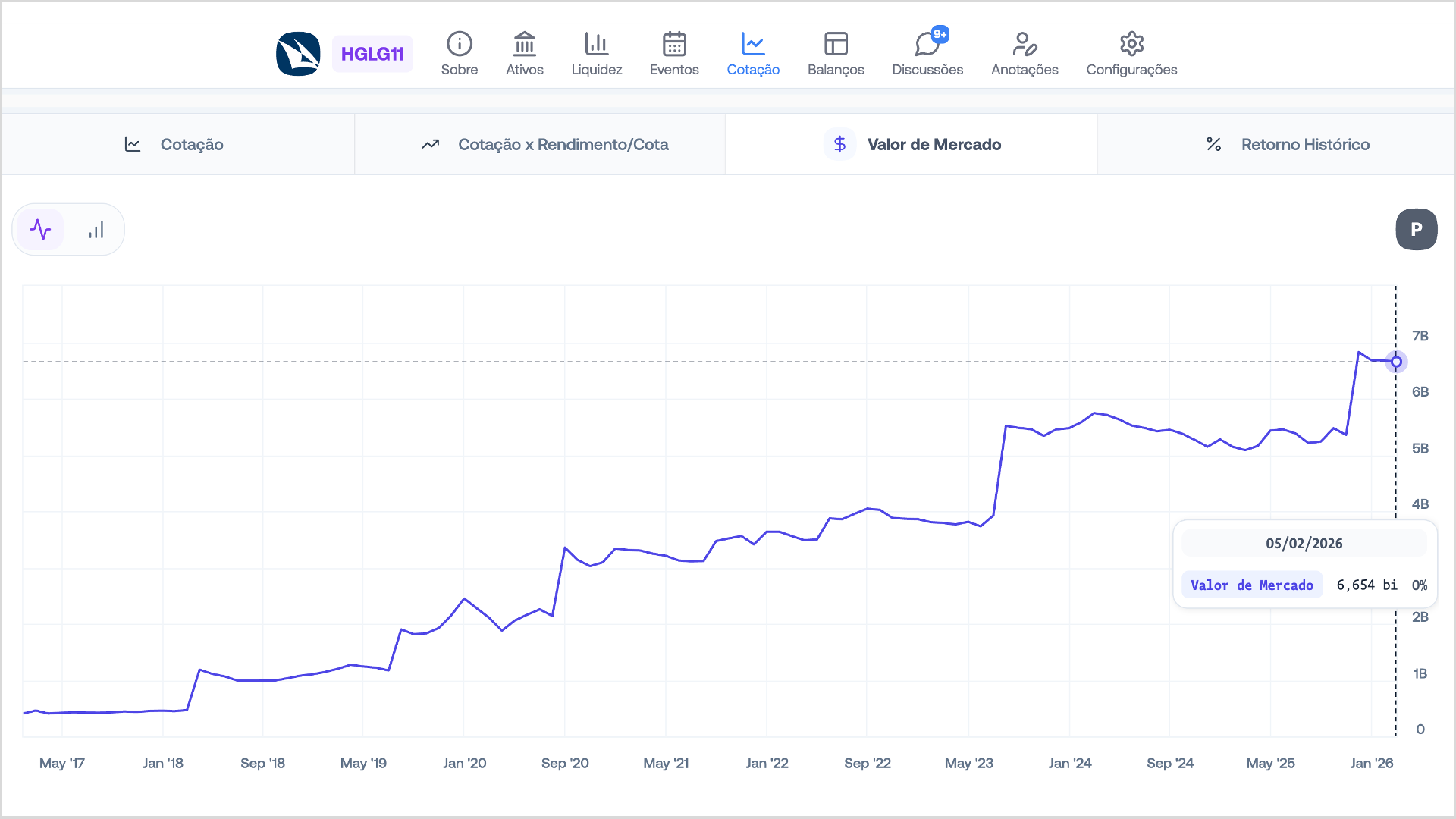Click the HGLG11 ticker badge
The height and width of the screenshot is (819, 1456).
coord(372,54)
